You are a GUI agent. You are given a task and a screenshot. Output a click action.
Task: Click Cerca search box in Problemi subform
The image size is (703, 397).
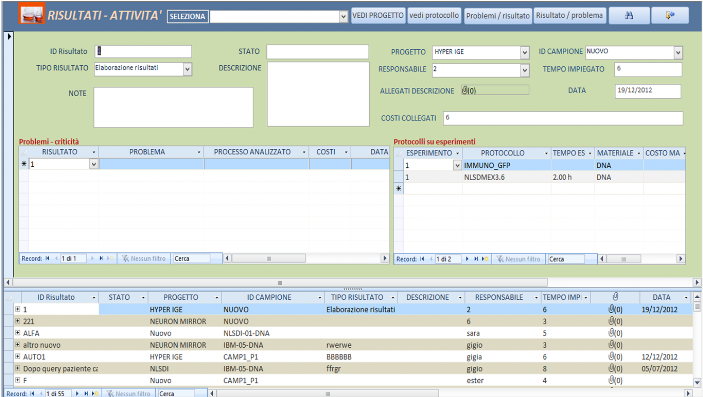coord(191,258)
